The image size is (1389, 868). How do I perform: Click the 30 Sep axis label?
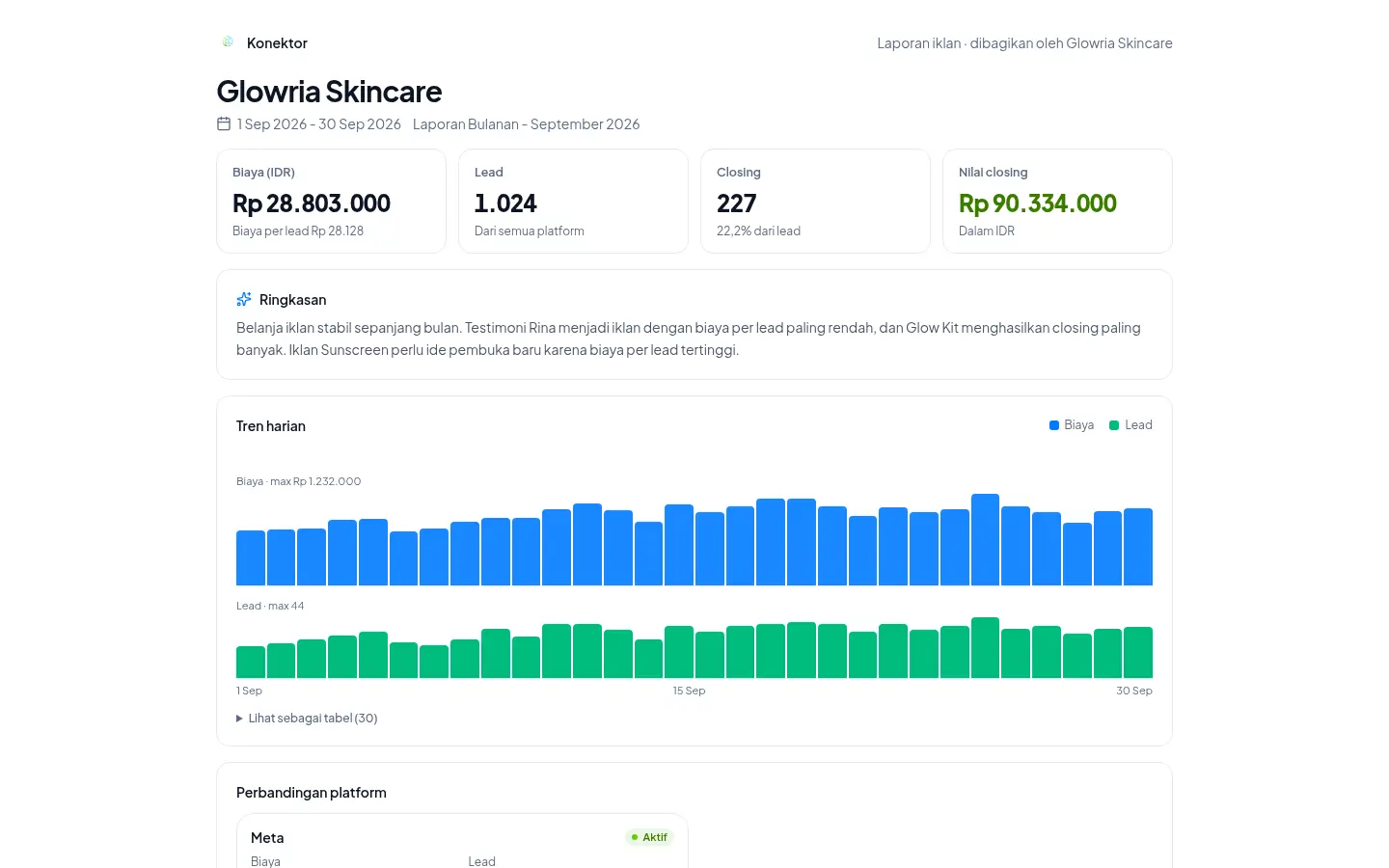pos(1134,691)
